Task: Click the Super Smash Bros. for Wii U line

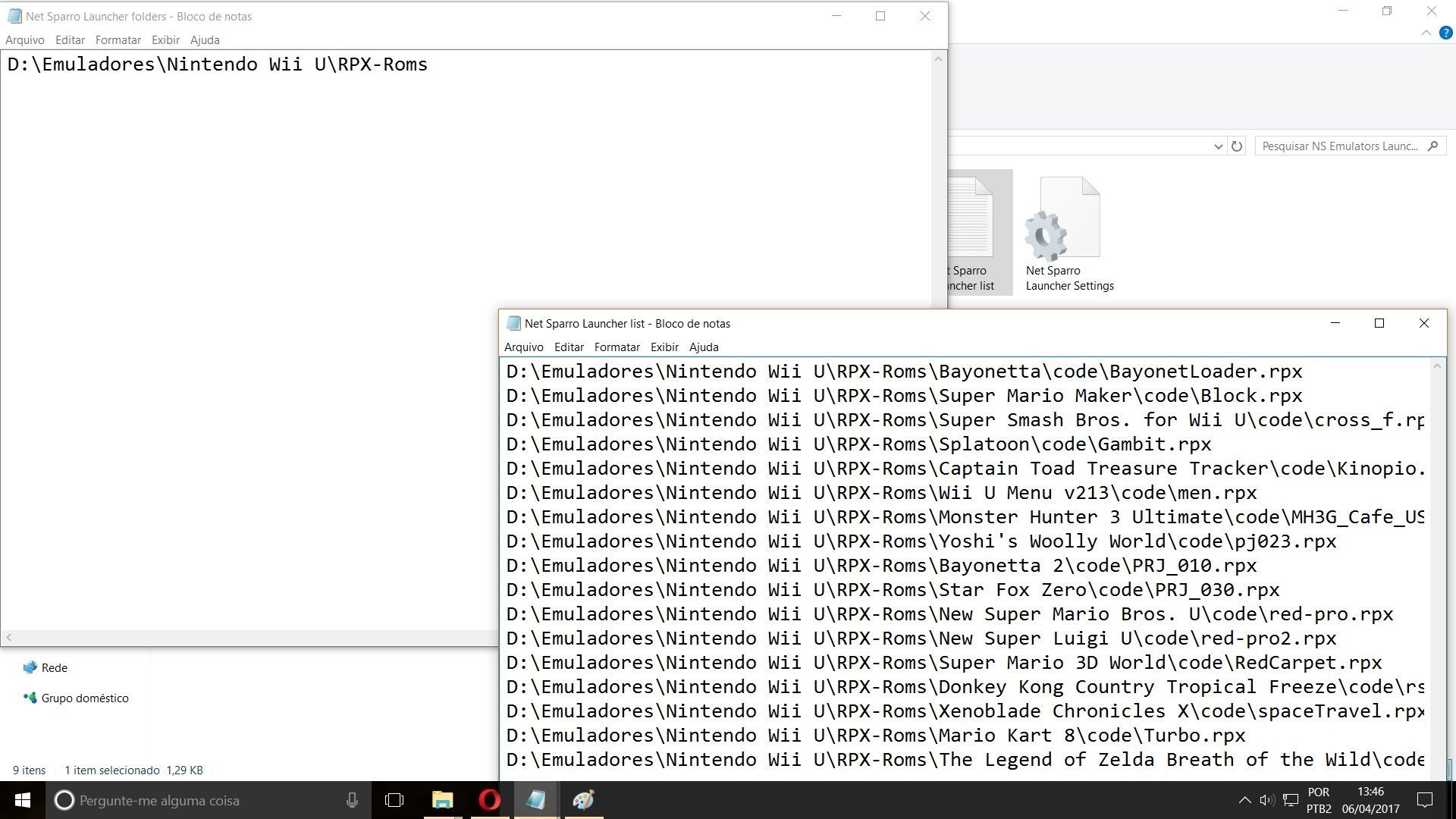Action: (x=965, y=420)
